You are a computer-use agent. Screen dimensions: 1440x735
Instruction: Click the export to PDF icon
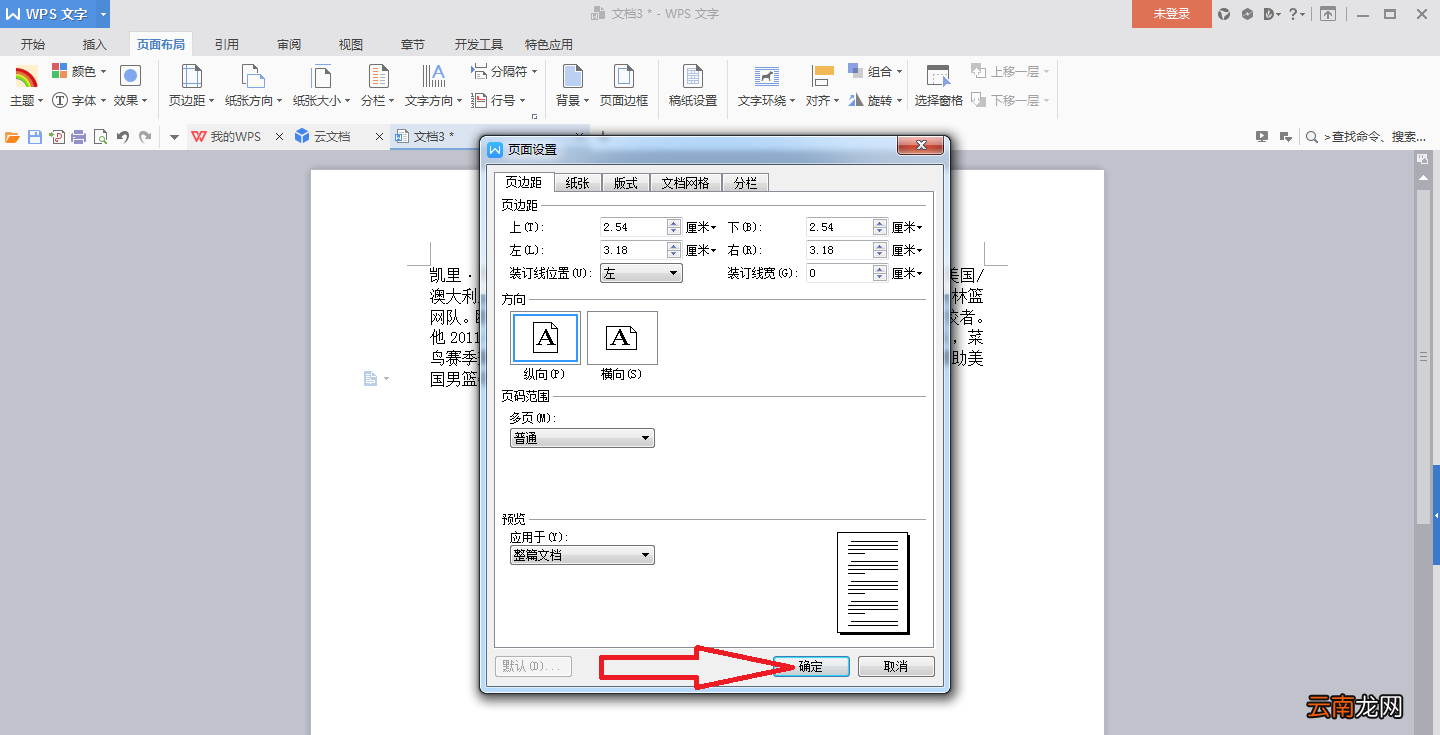pyautogui.click(x=57, y=137)
